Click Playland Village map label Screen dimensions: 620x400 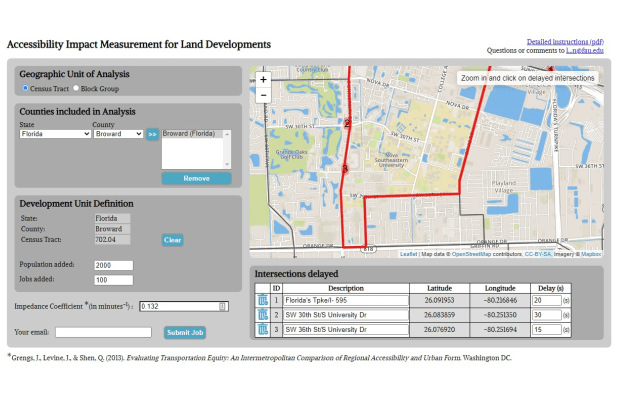click(503, 187)
